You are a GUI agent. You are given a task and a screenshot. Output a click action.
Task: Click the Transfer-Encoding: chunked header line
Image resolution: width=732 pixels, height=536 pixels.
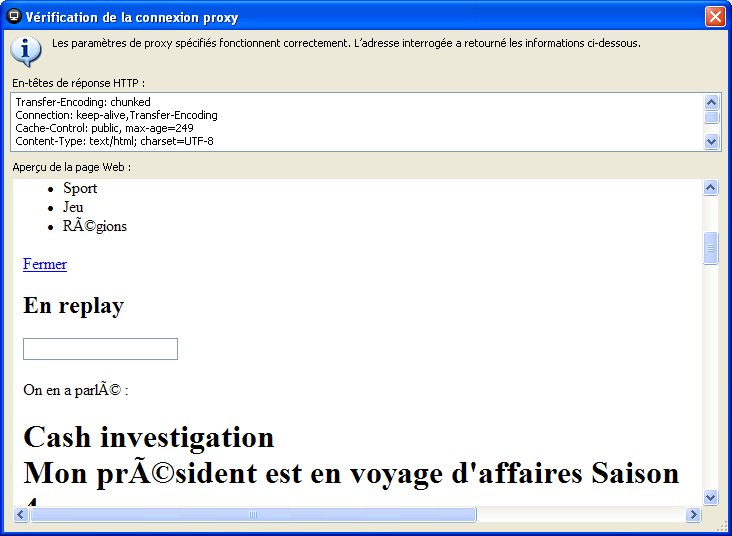pyautogui.click(x=83, y=102)
